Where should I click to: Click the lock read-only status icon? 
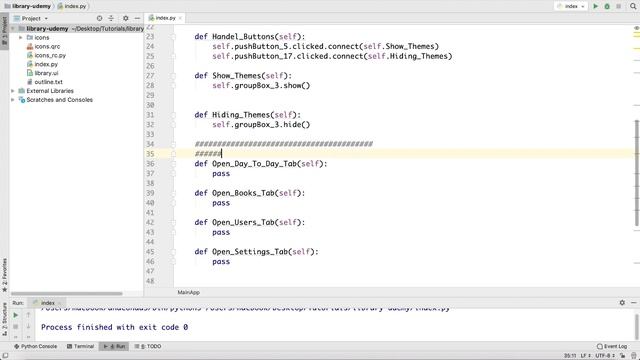click(622, 356)
